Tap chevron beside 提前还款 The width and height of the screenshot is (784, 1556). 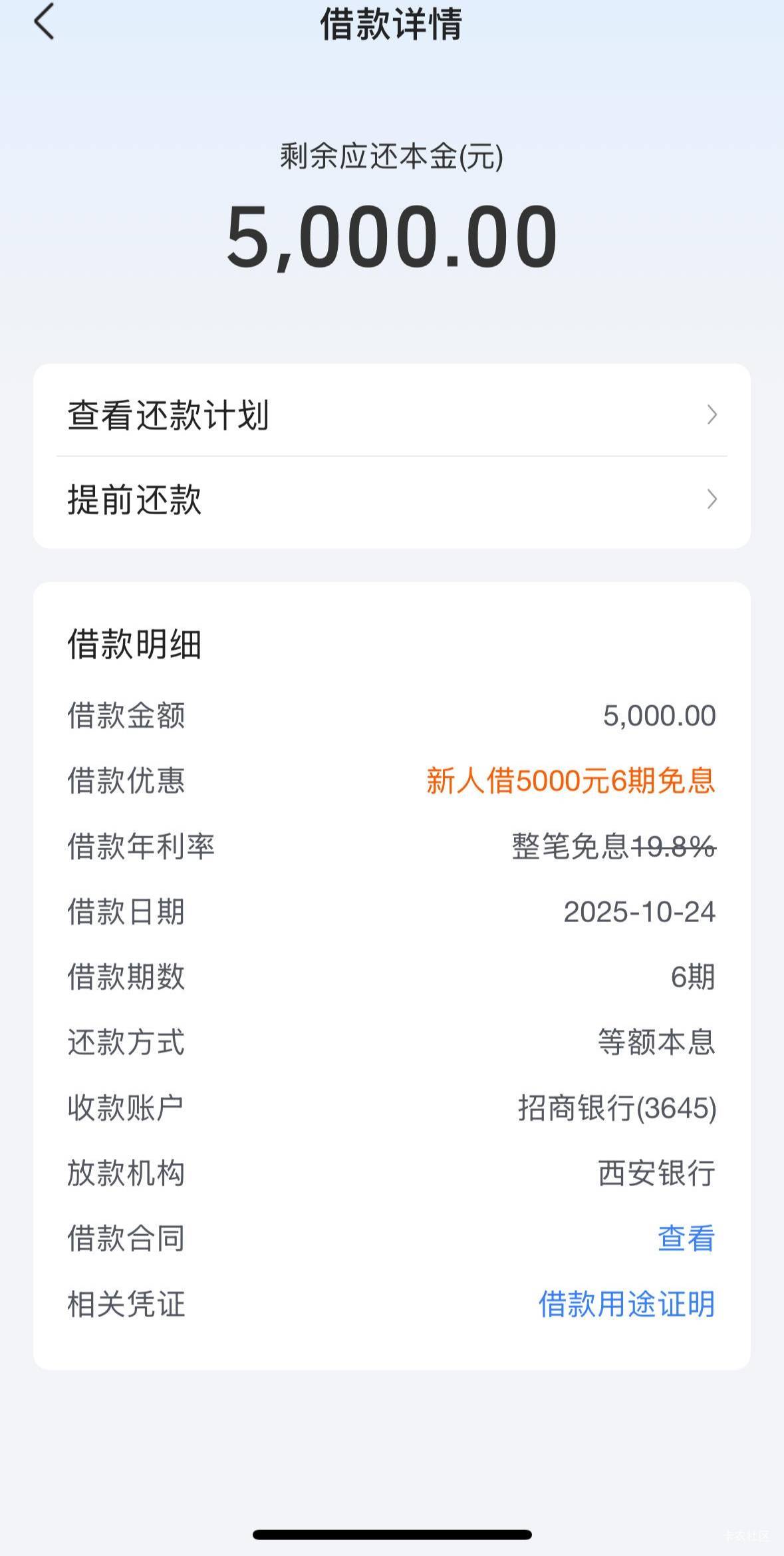pos(712,500)
